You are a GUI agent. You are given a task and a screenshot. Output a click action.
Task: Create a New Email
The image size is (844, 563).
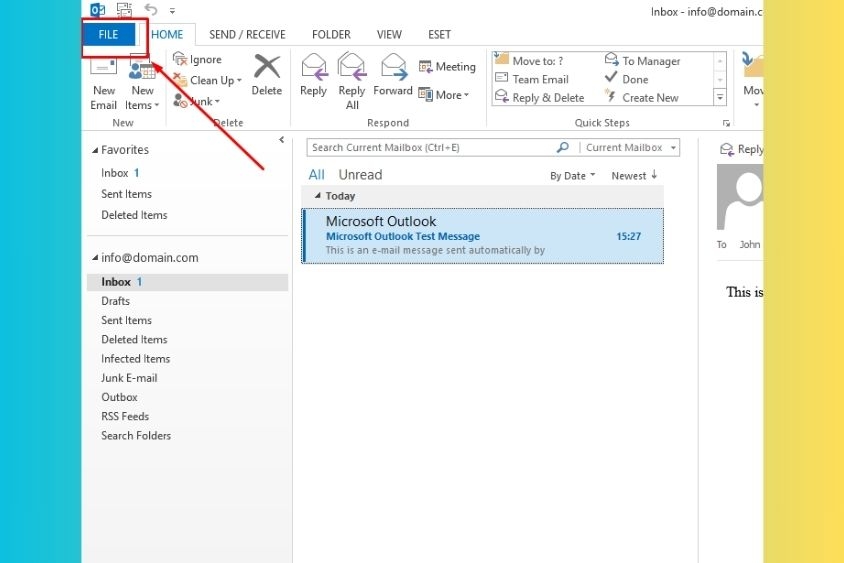click(x=103, y=82)
